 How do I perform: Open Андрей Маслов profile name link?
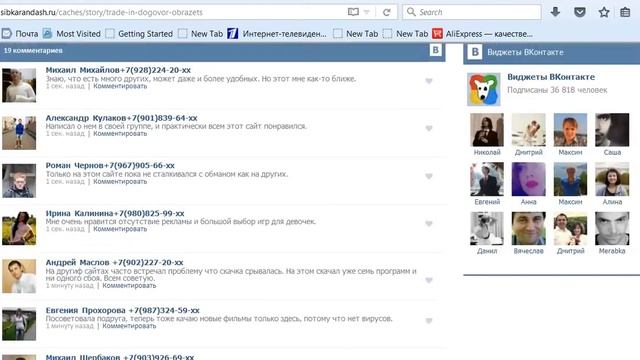click(x=114, y=262)
